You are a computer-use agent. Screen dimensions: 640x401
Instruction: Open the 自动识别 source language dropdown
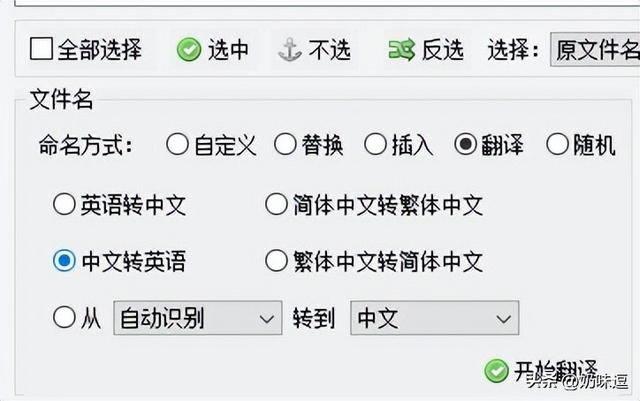(198, 319)
